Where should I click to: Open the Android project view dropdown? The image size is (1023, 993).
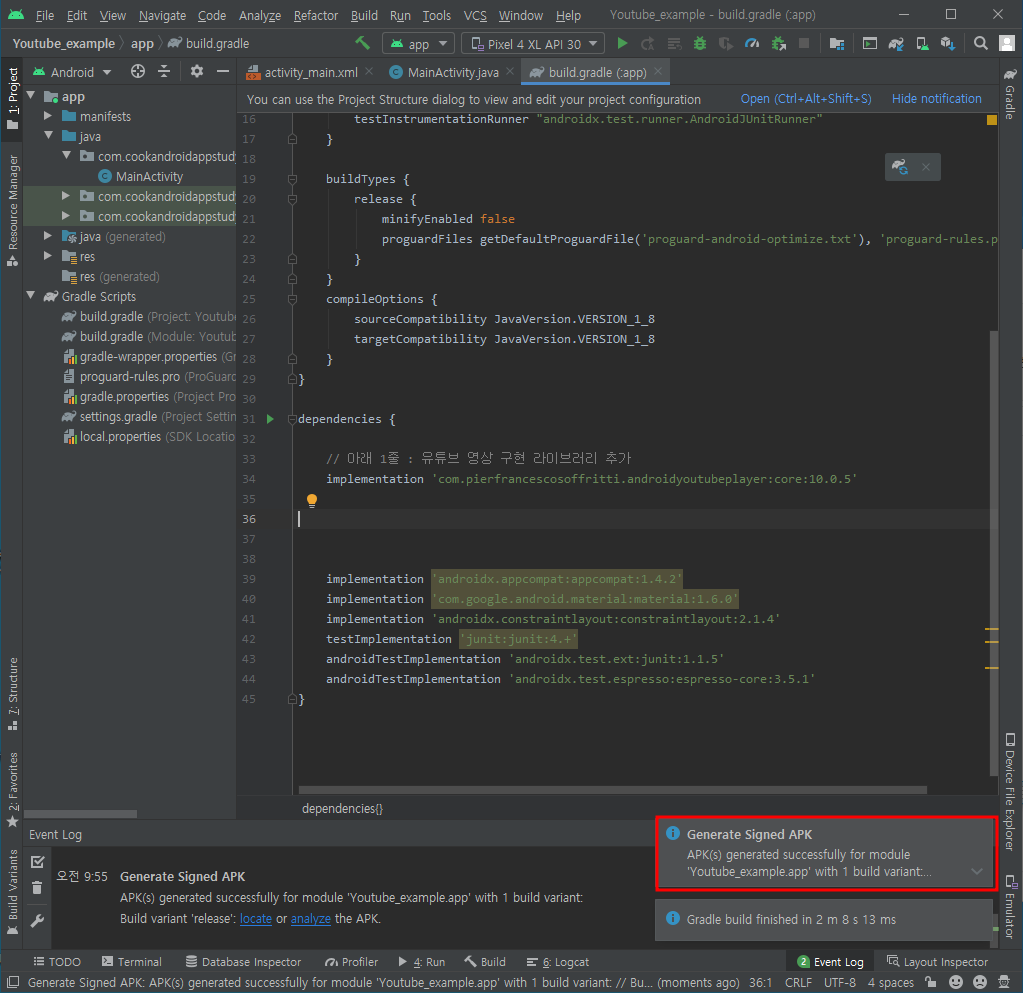72,72
